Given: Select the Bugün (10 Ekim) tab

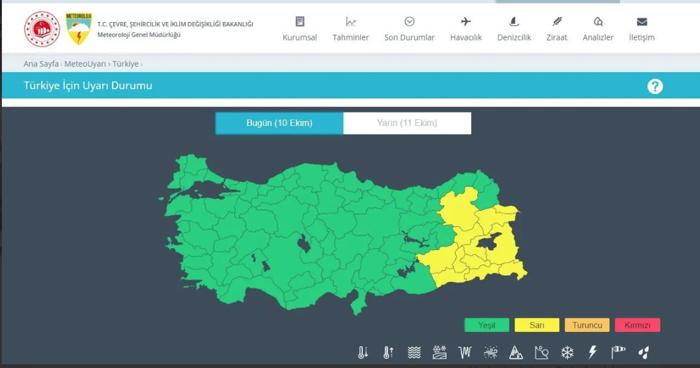Looking at the screenshot, I should tap(279, 123).
